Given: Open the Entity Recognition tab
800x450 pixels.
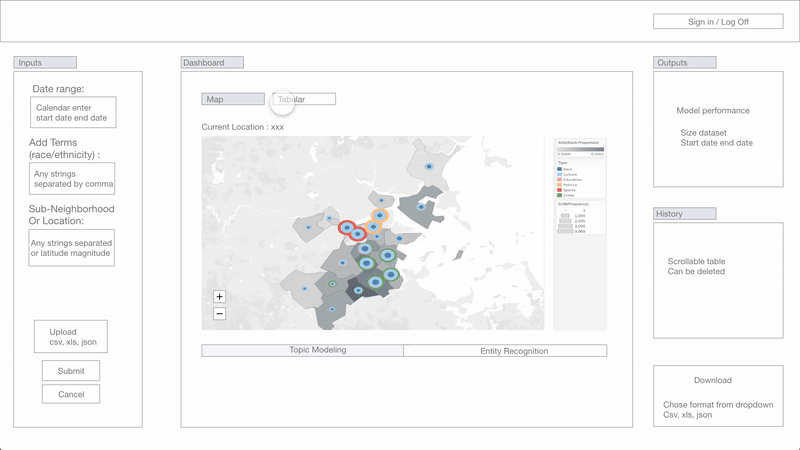Looking at the screenshot, I should pos(505,351).
